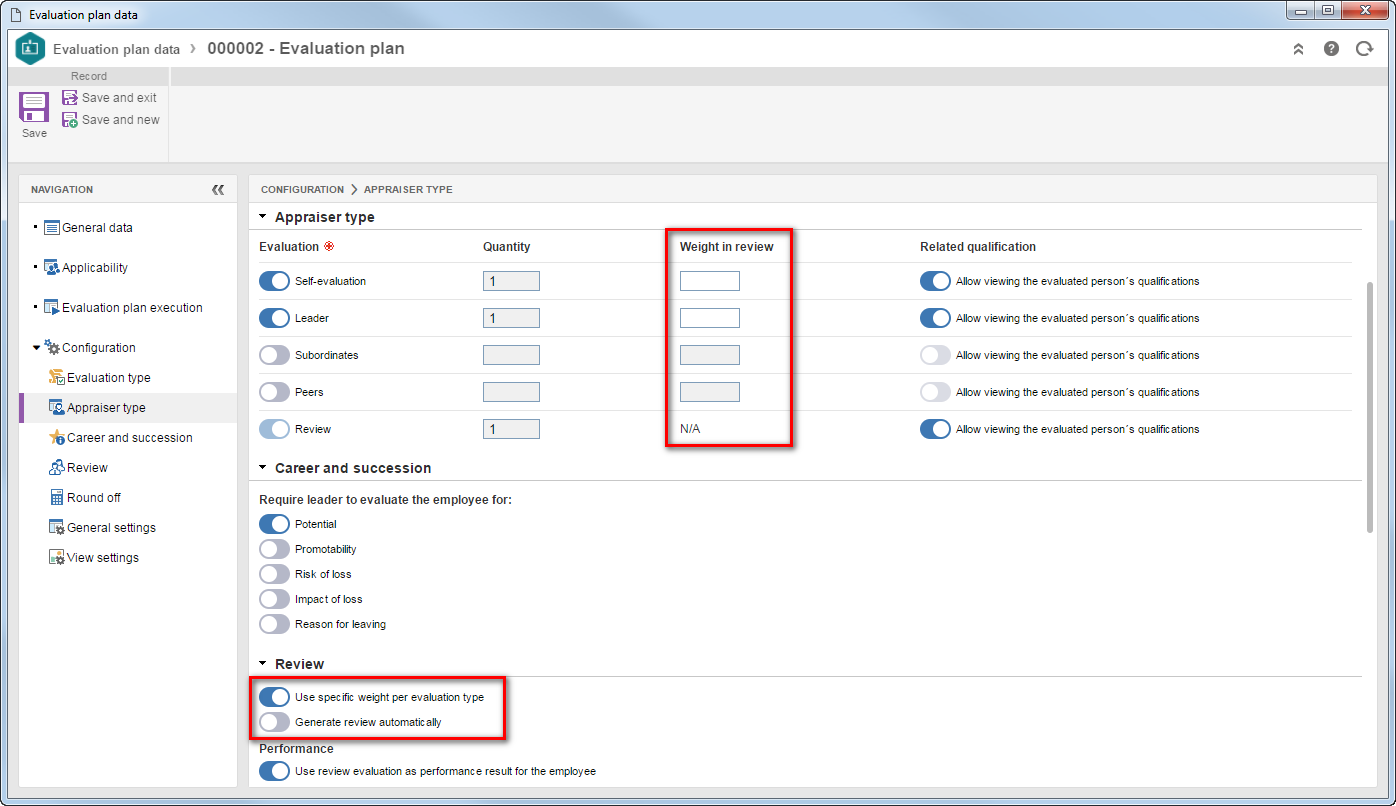1396x806 pixels.
Task: Click the Save and exit icon
Action: point(70,98)
